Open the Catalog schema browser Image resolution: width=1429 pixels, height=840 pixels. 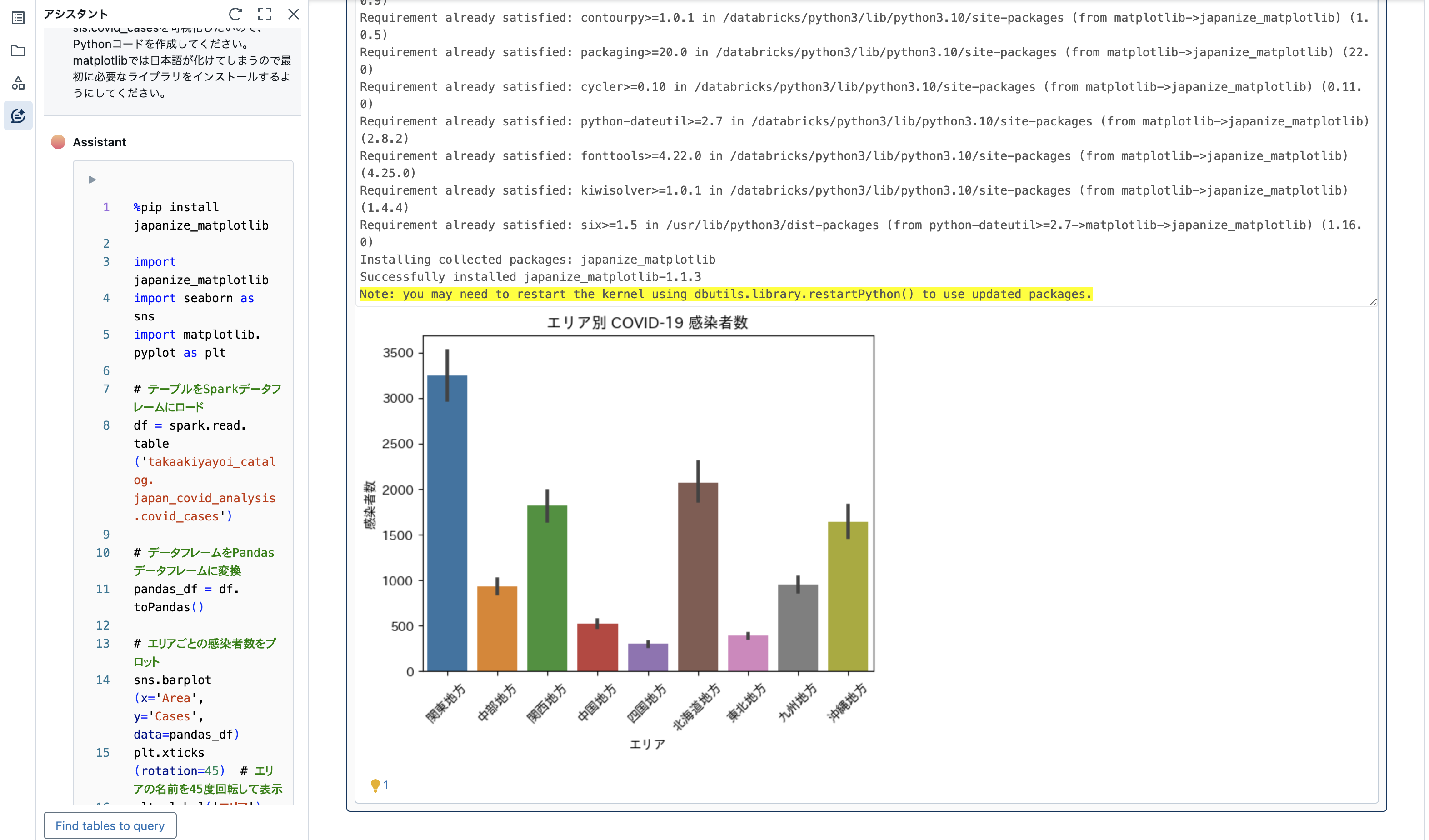tap(19, 83)
